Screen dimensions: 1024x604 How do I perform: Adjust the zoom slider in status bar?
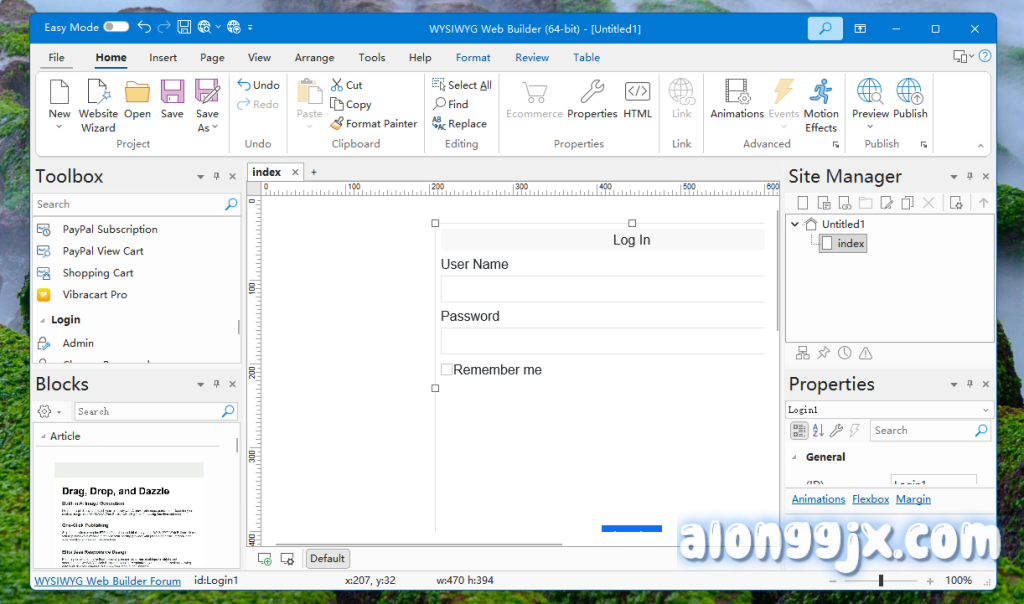click(x=881, y=581)
